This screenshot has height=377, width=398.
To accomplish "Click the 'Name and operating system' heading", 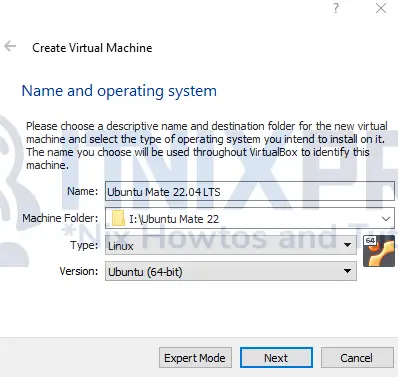I will click(x=119, y=91).
